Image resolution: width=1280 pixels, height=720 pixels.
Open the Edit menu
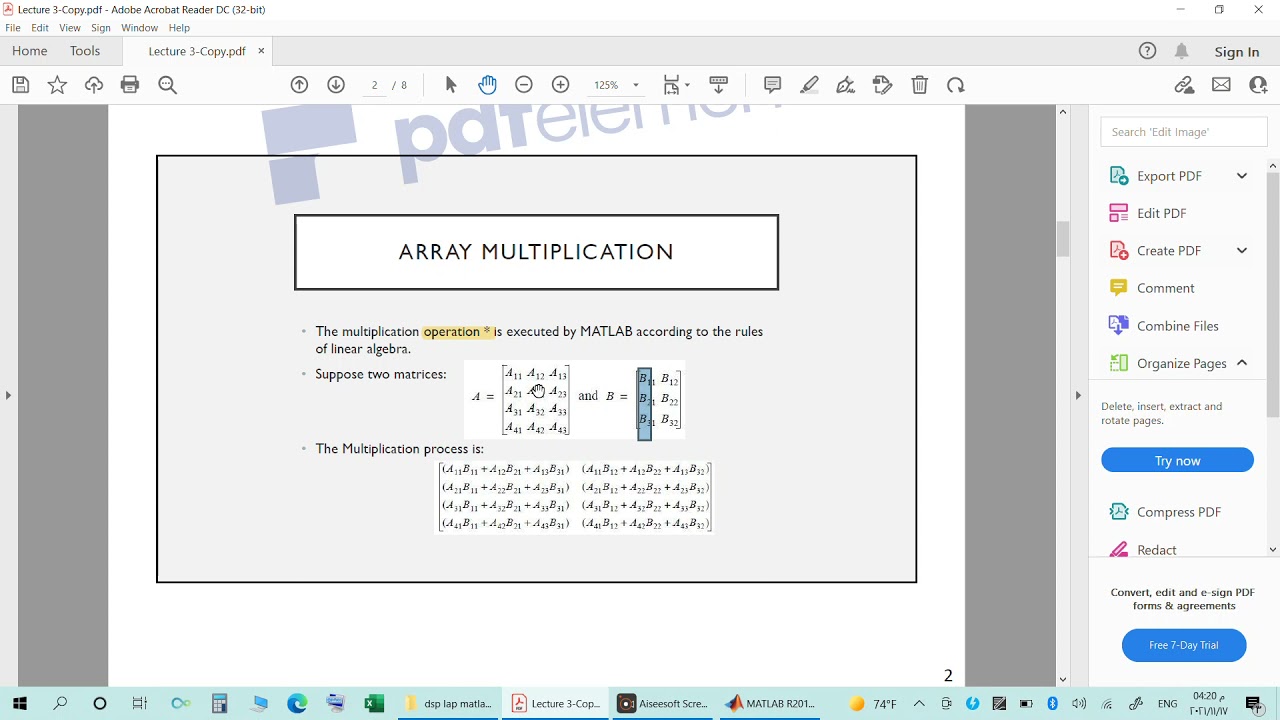40,28
